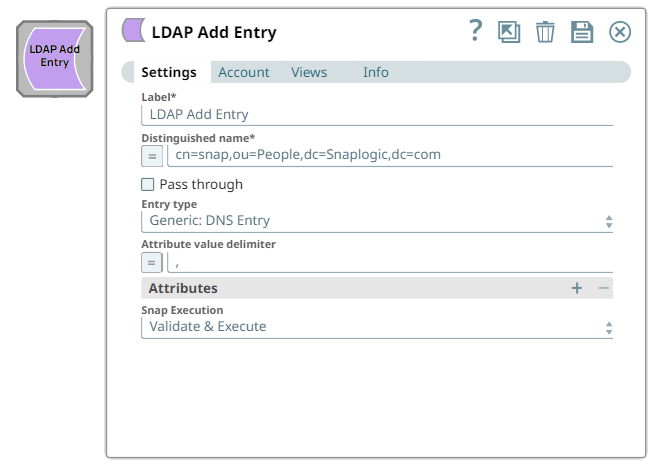Save settings with the floppy disk icon
Image resolution: width=658 pixels, height=470 pixels.
coord(582,32)
